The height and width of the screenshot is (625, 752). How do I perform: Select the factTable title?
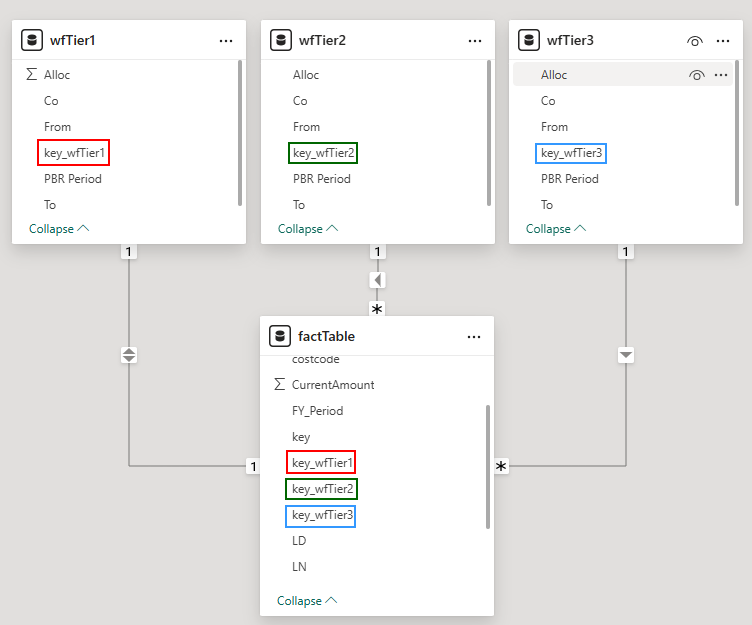coord(326,336)
